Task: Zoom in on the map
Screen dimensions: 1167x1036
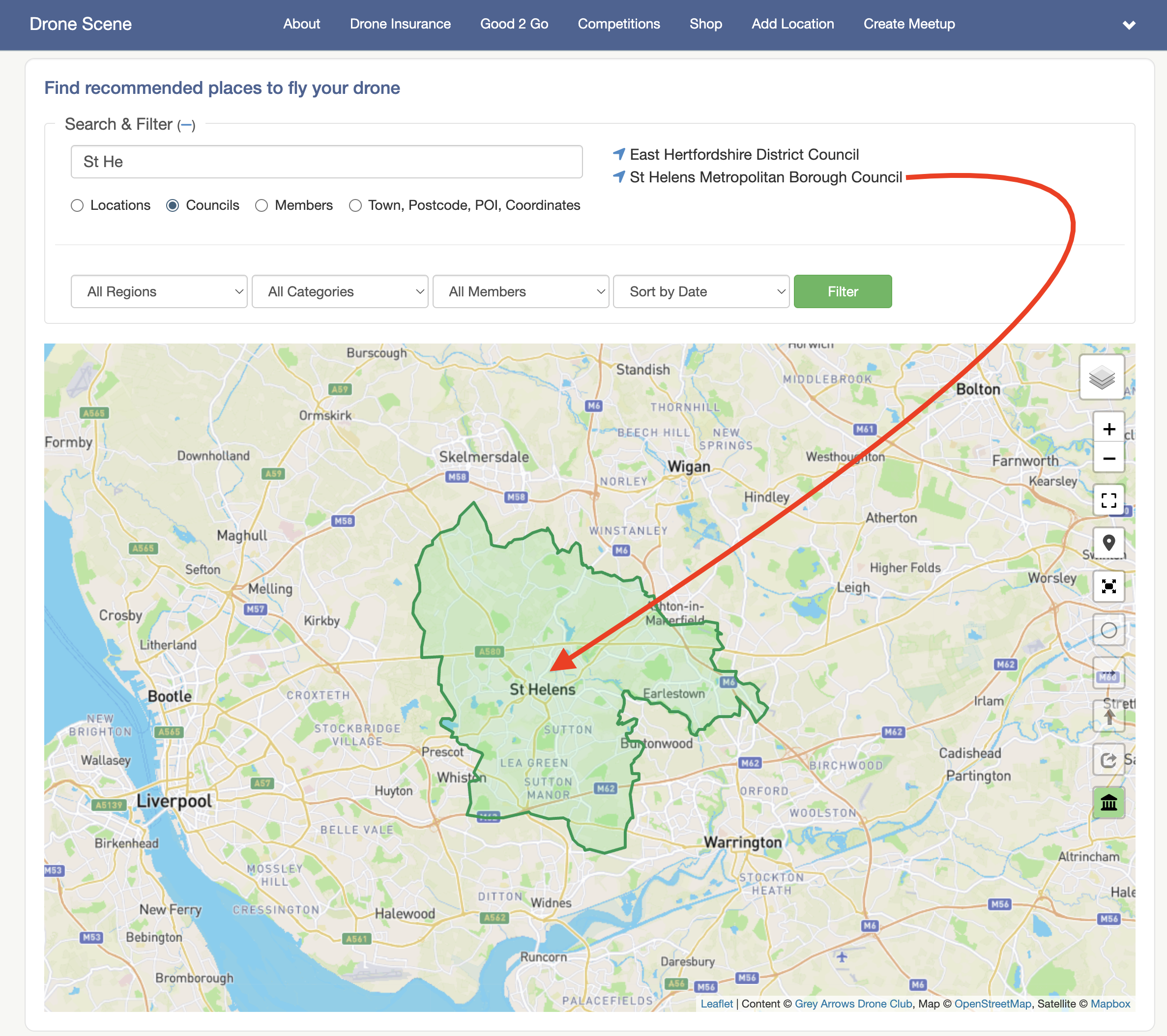Action: [x=1108, y=429]
